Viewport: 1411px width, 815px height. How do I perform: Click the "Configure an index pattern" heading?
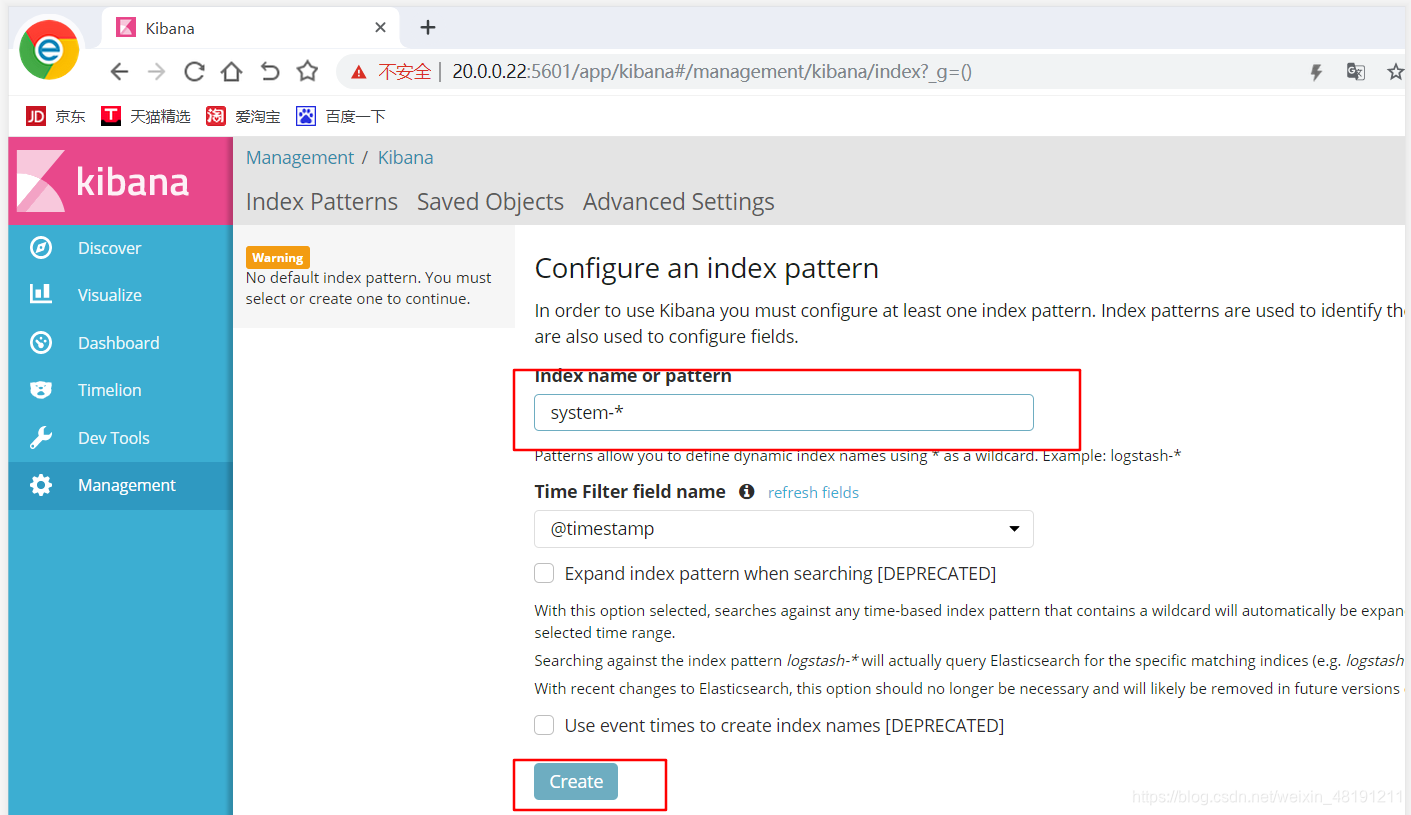pyautogui.click(x=707, y=268)
